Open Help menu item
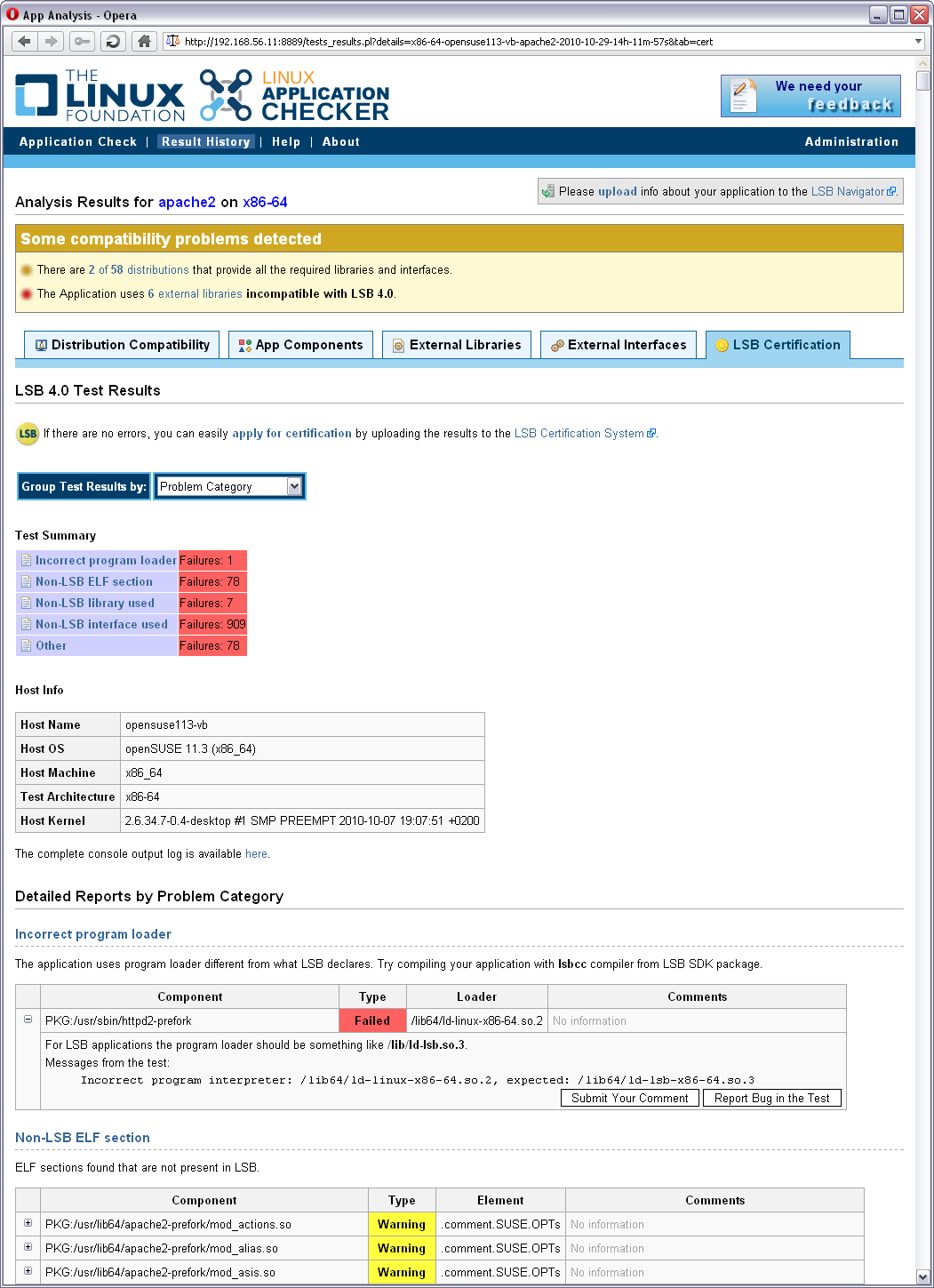 286,141
